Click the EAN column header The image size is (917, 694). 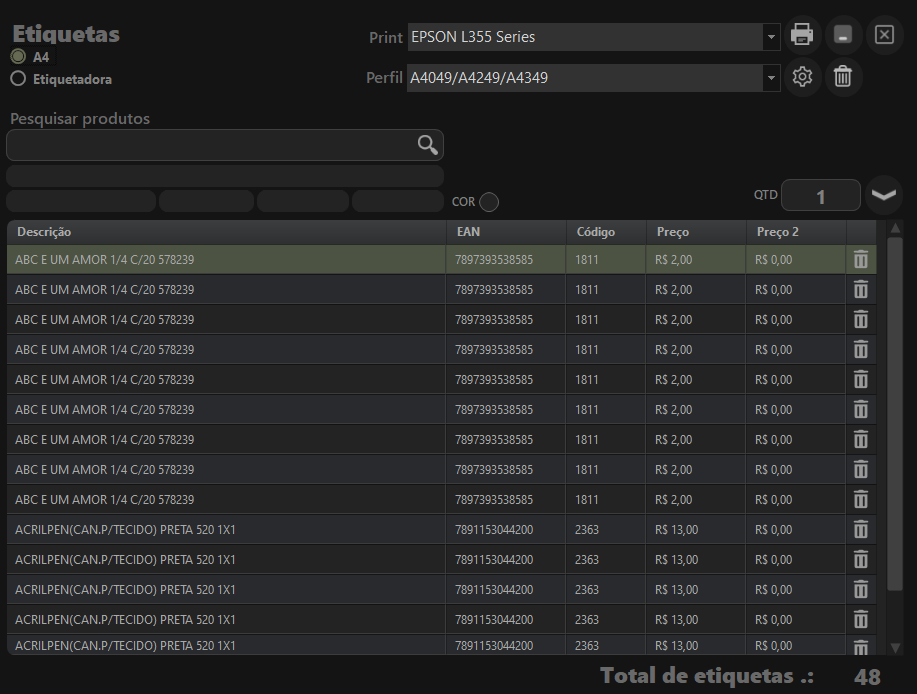point(468,232)
